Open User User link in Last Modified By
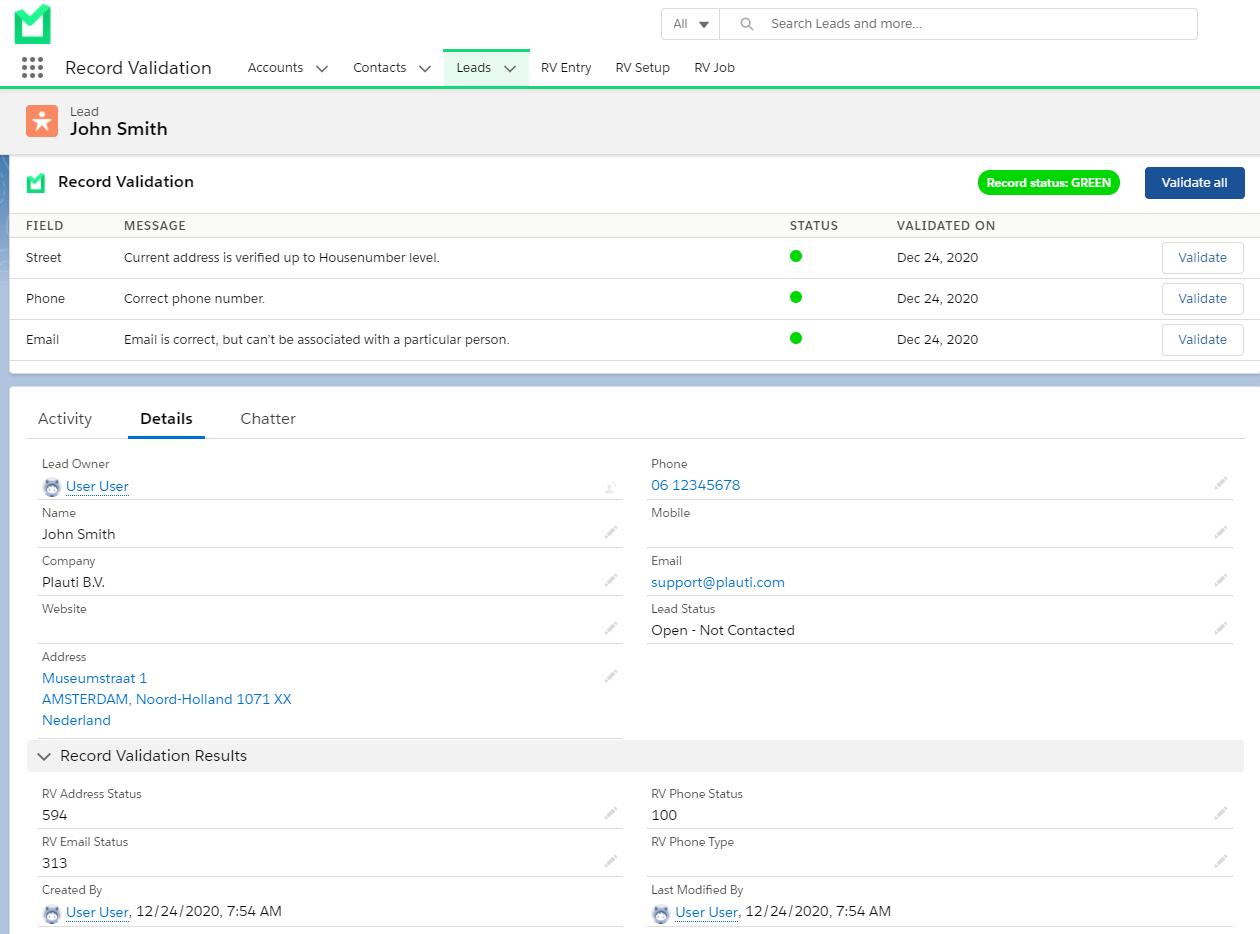 click(708, 912)
